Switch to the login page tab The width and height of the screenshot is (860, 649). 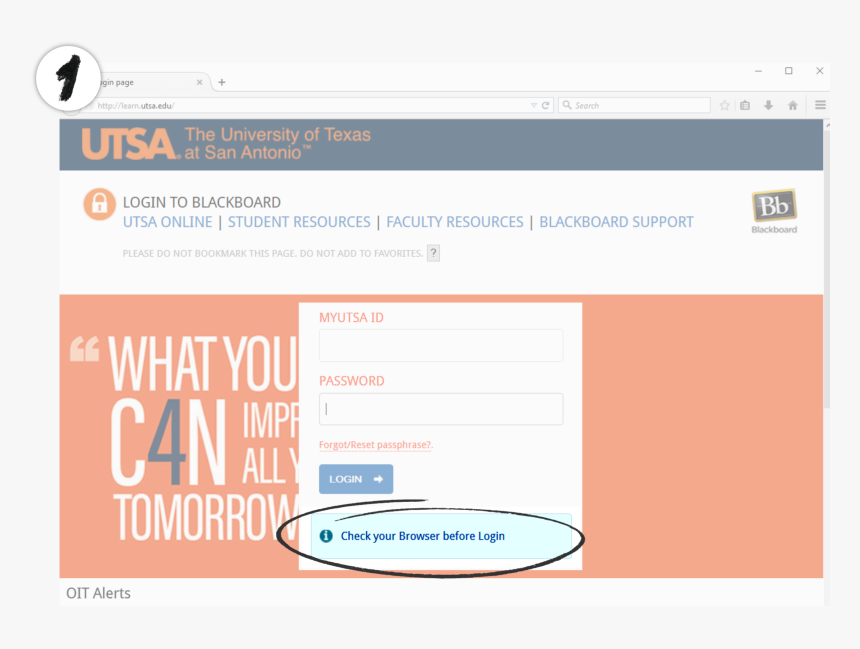pyautogui.click(x=140, y=82)
